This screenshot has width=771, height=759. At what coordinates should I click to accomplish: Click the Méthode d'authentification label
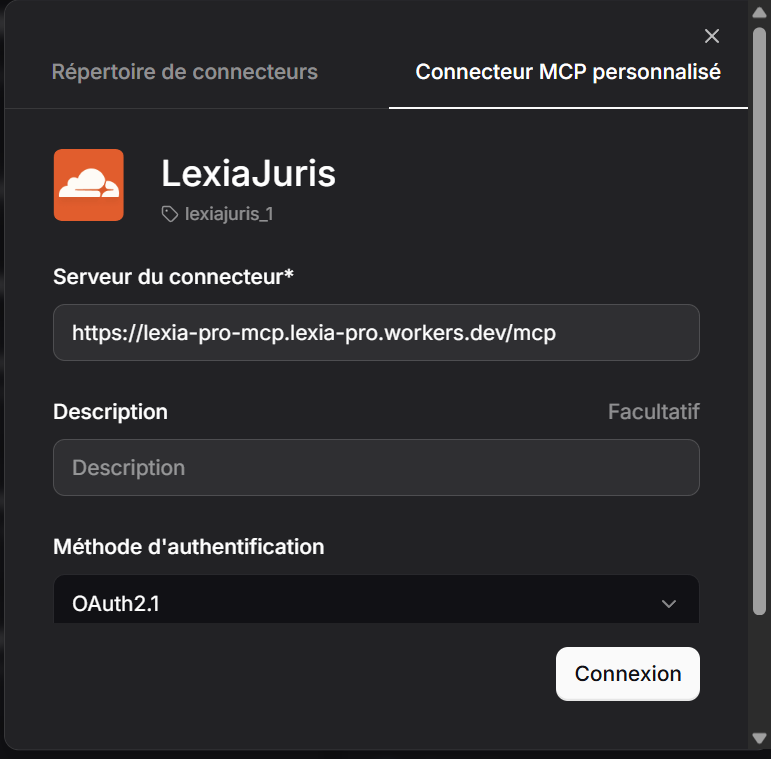[x=189, y=547]
